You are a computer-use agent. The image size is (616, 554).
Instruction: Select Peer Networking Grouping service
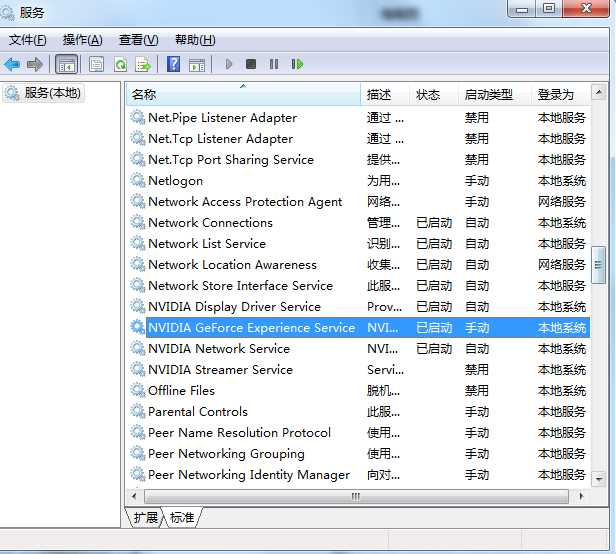[x=226, y=453]
